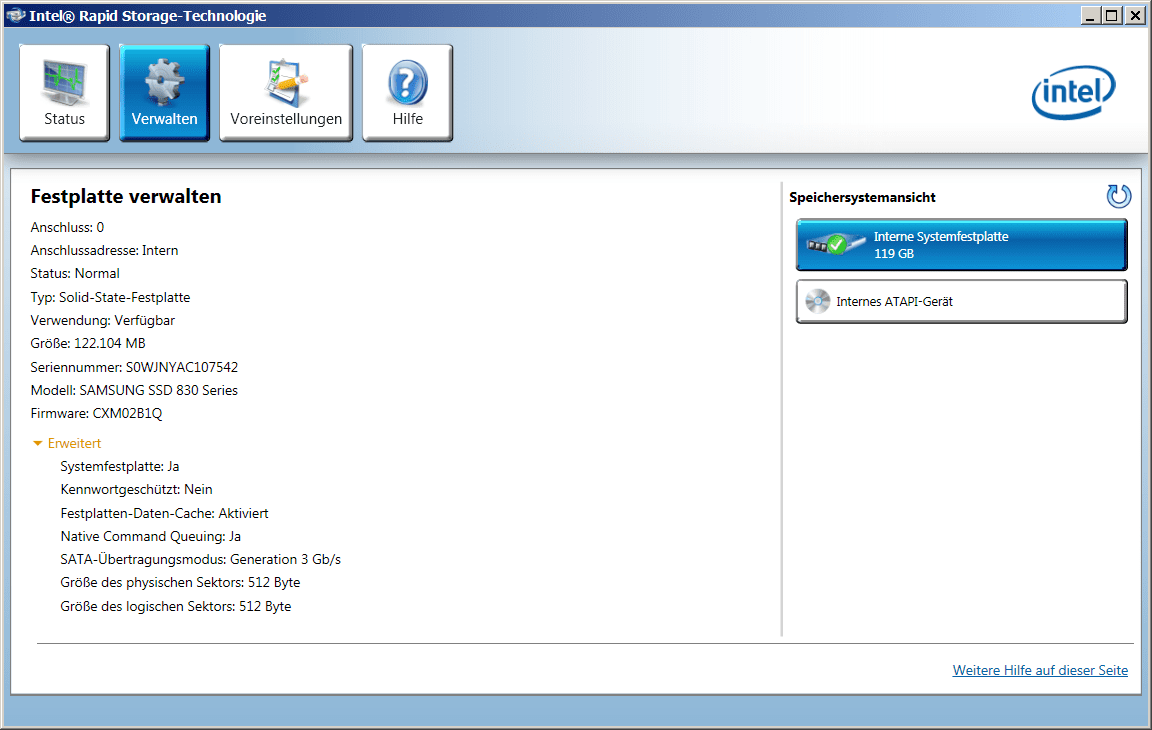The image size is (1152, 730).
Task: Click 'Größe des physischen Sektors: 512 Byte'
Action: [x=180, y=582]
